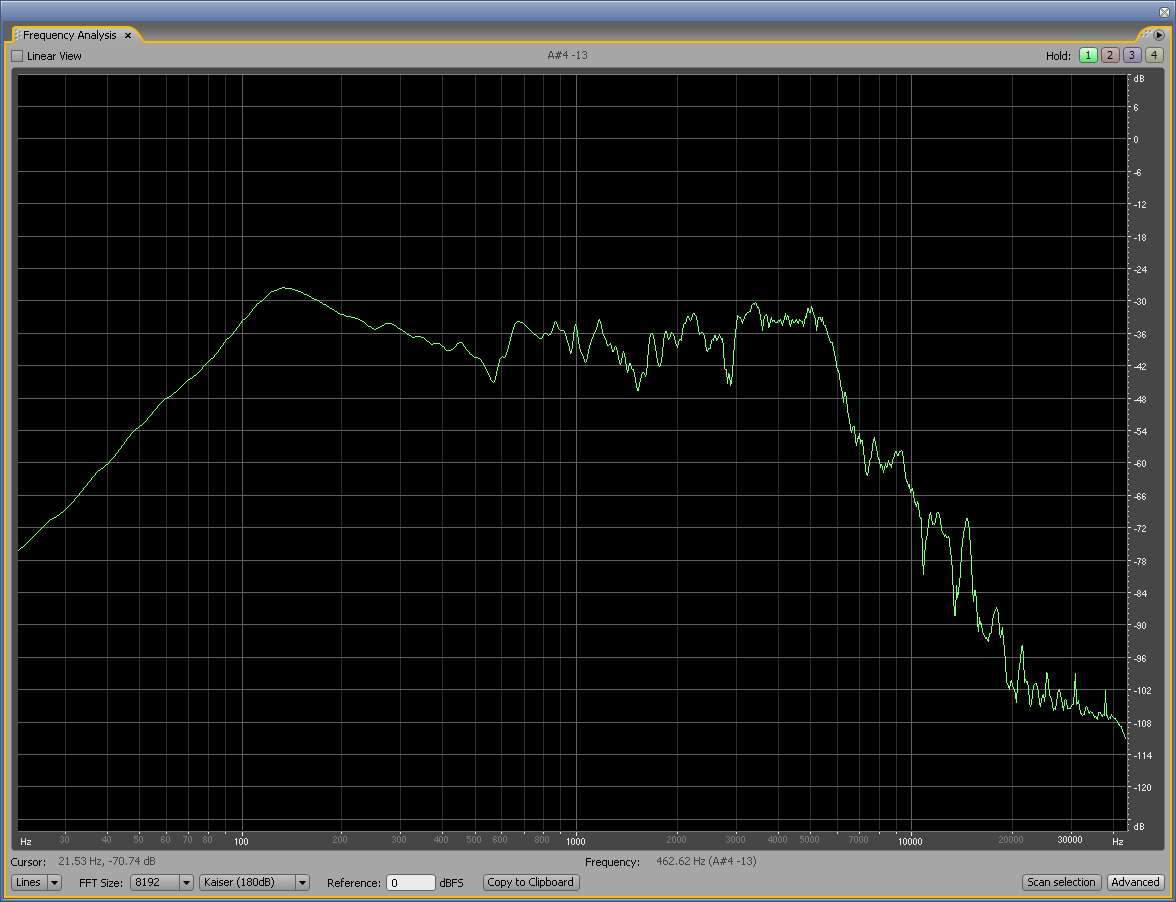The height and width of the screenshot is (902, 1176).
Task: Open the Lines graph style dropdown
Action: [x=37, y=883]
